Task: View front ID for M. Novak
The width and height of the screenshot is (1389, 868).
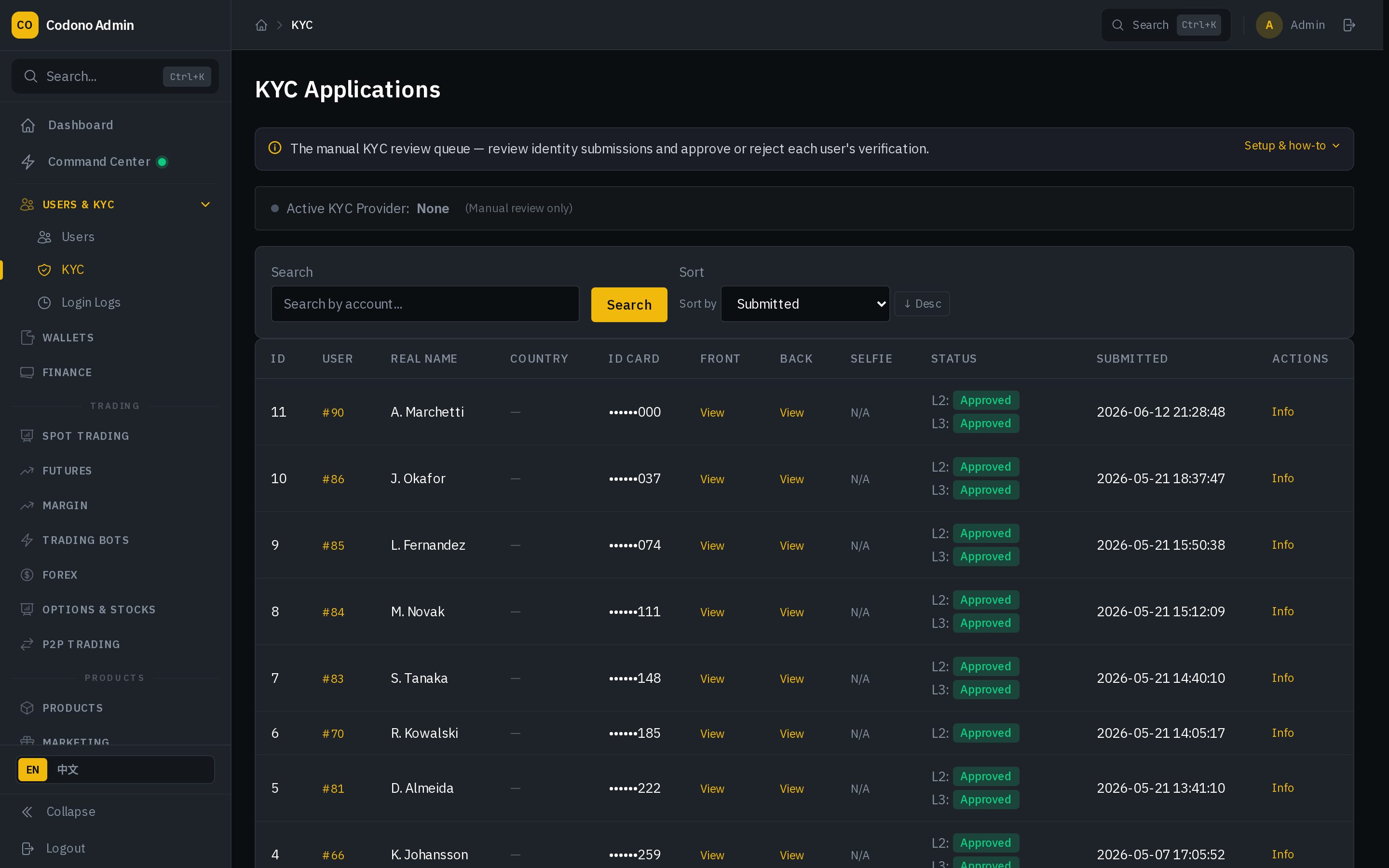Action: point(712,612)
